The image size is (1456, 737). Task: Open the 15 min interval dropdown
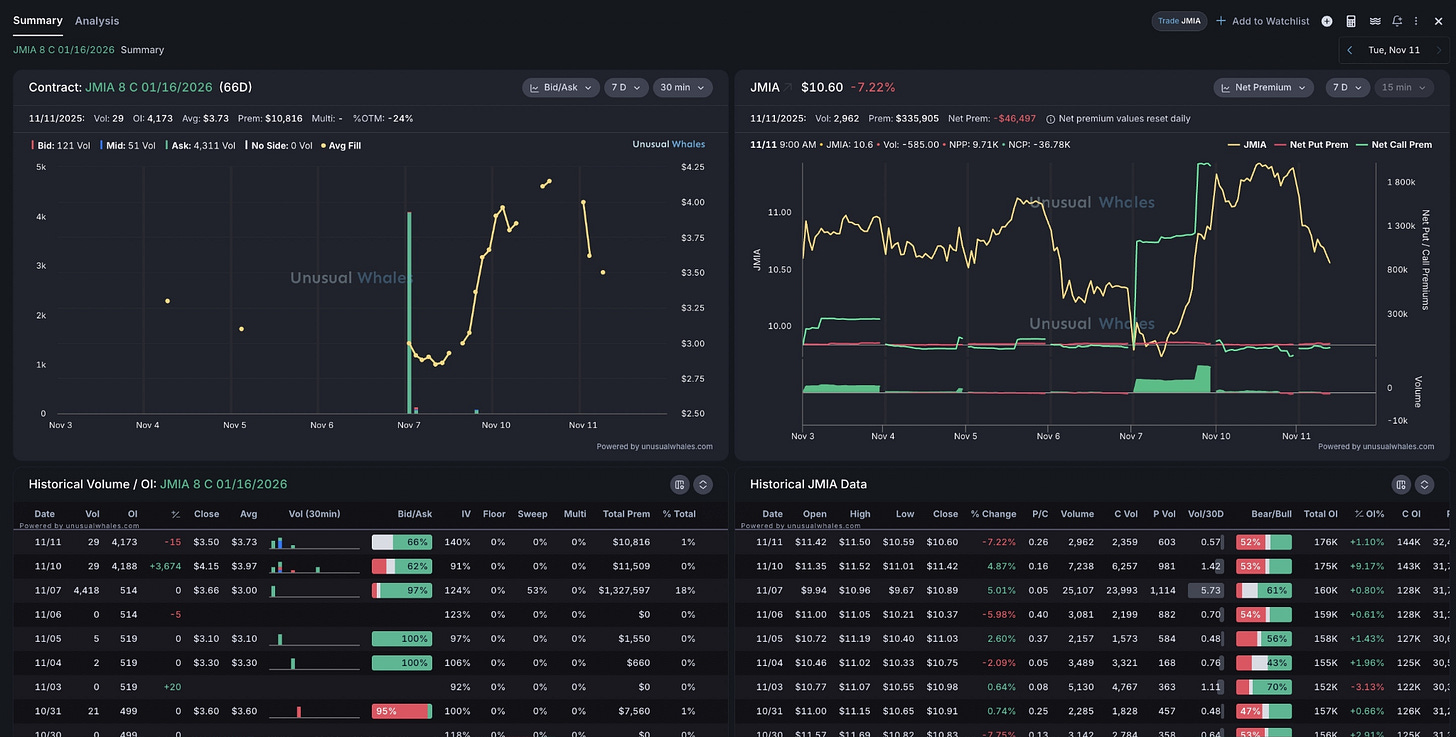pyautogui.click(x=1405, y=88)
